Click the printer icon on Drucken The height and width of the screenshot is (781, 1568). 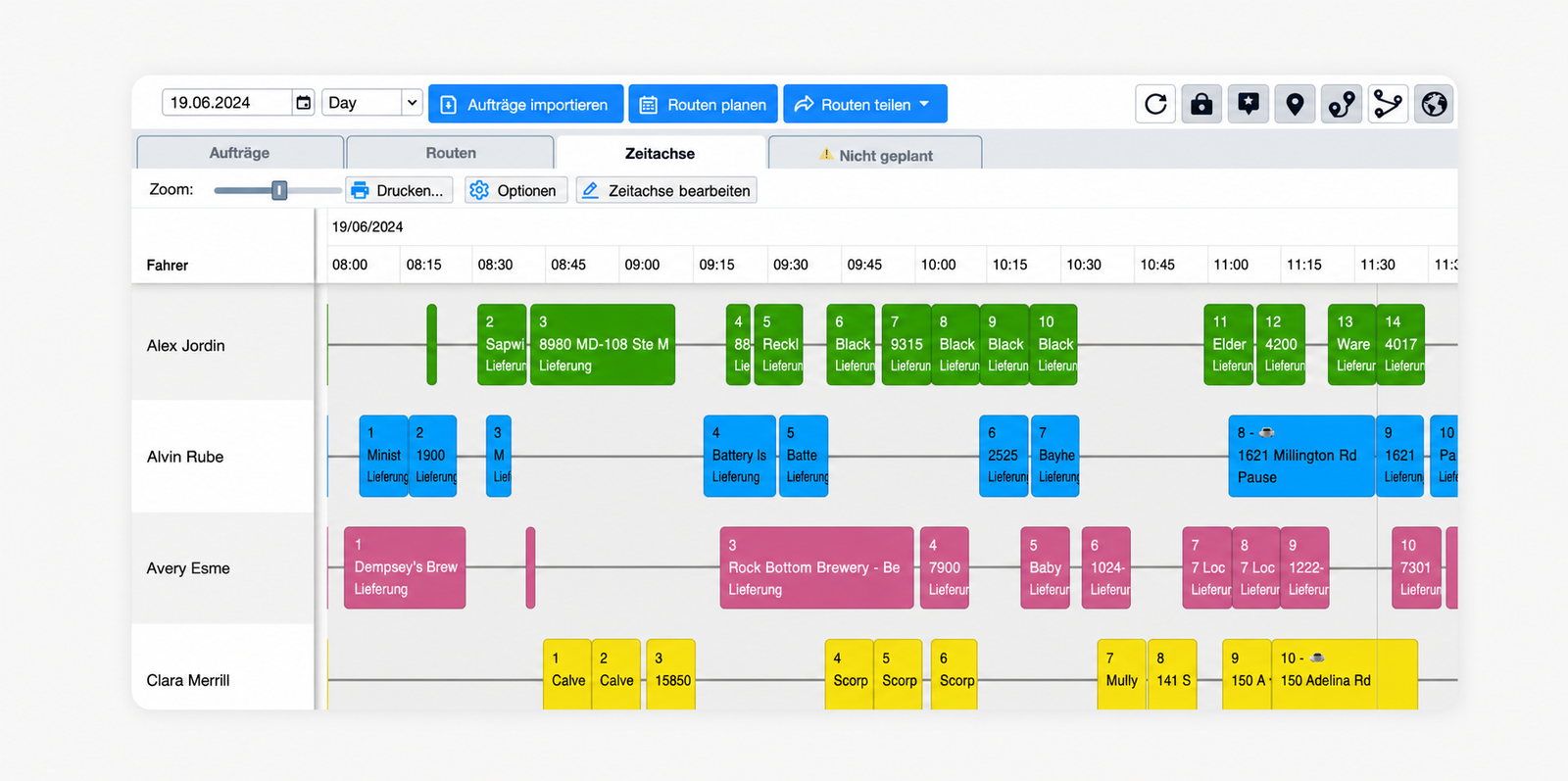click(x=360, y=190)
